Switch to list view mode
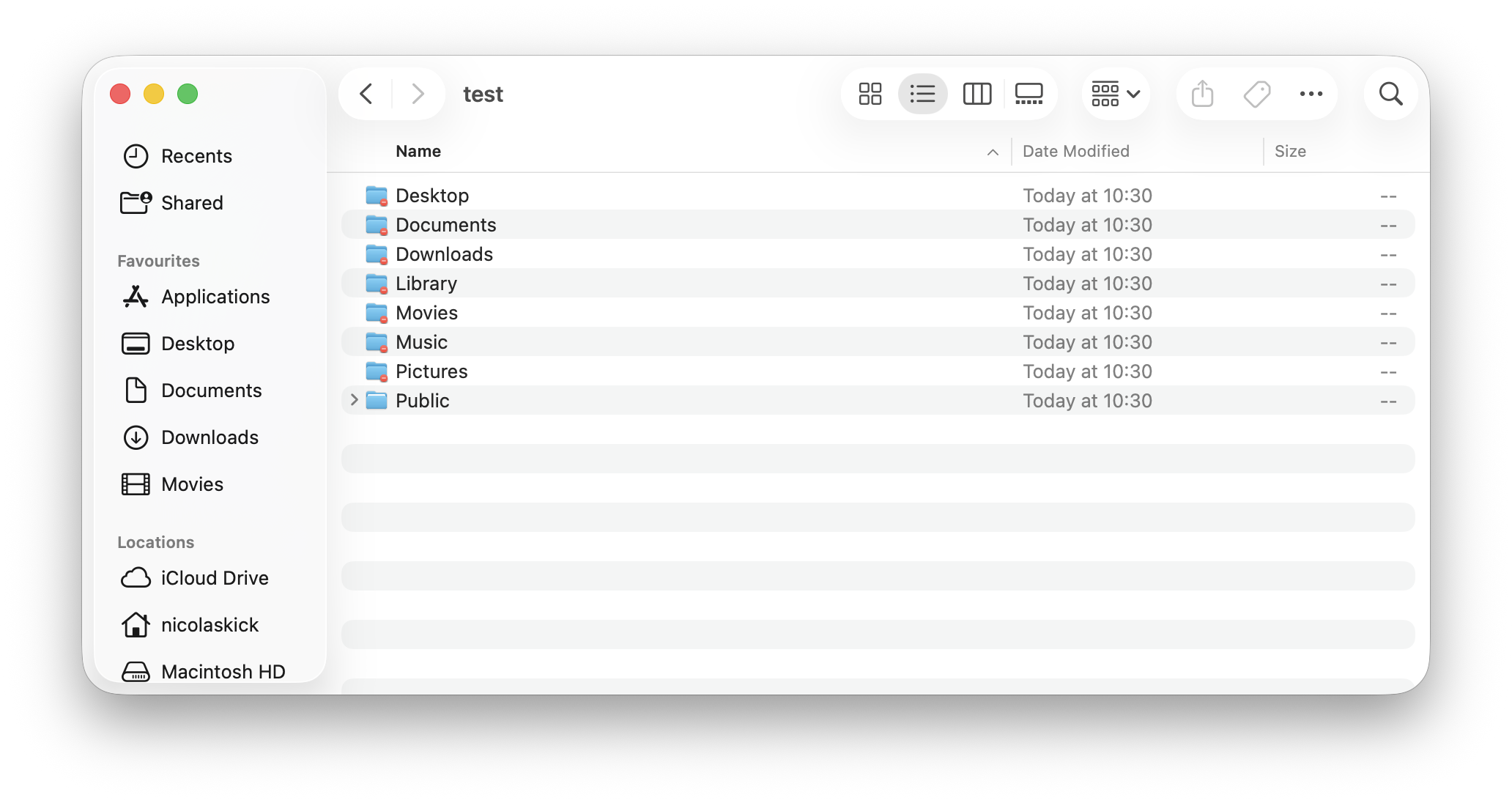The image size is (1512, 803). coord(922,94)
